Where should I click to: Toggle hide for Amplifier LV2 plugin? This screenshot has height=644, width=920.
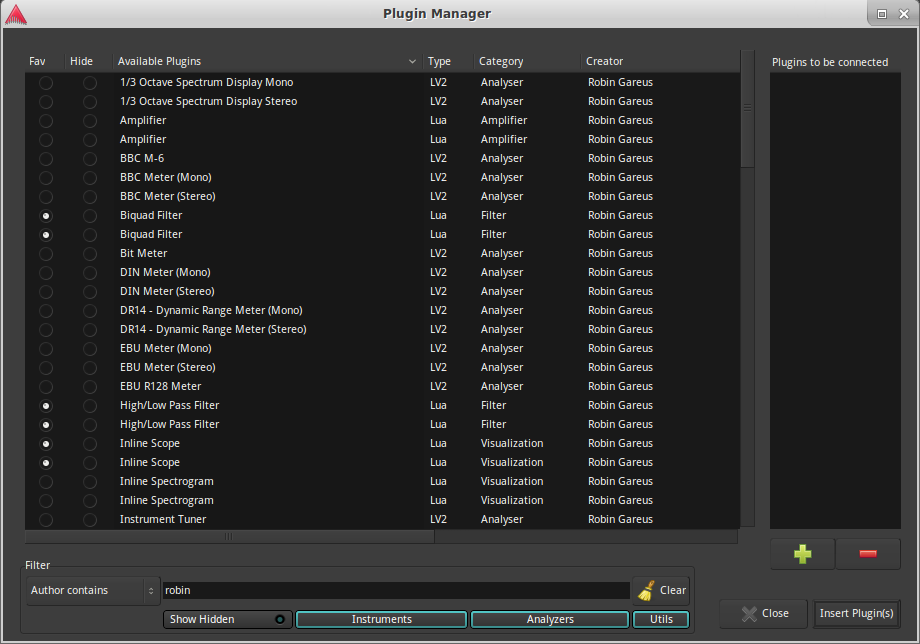(x=90, y=120)
